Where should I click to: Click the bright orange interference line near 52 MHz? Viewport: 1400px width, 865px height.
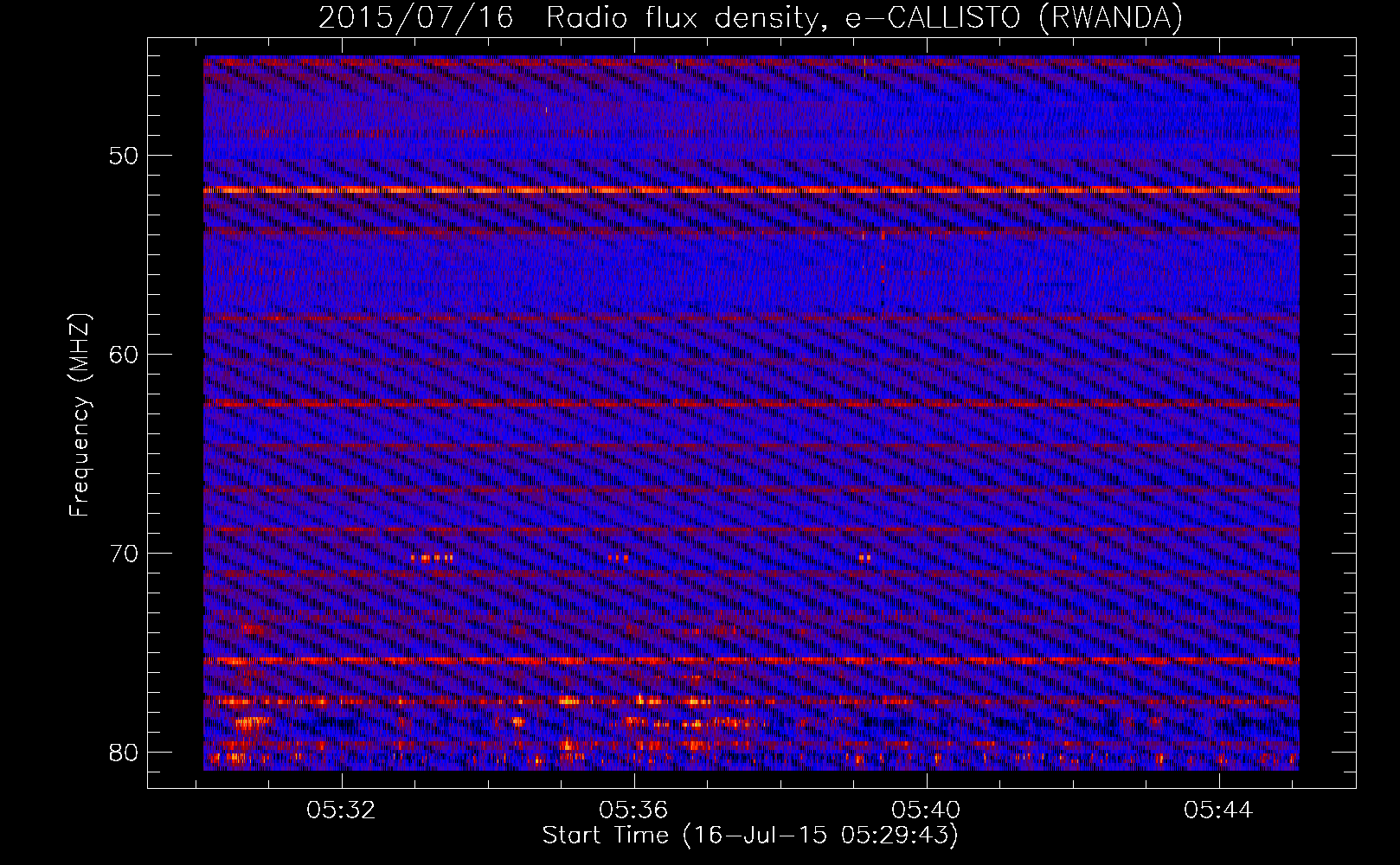pyautogui.click(x=751, y=190)
